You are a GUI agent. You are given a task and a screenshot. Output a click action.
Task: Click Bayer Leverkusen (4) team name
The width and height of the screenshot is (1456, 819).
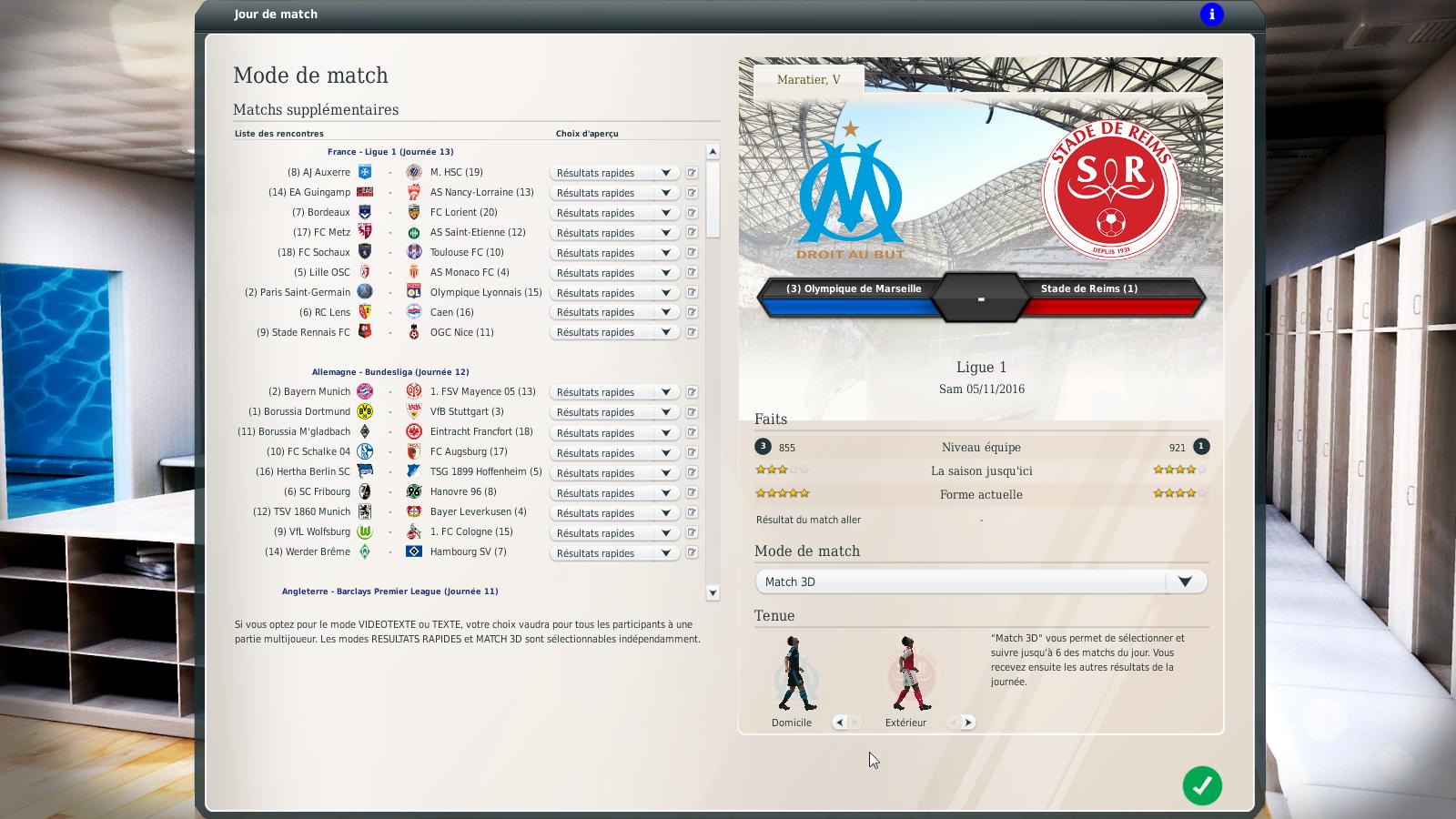click(479, 511)
